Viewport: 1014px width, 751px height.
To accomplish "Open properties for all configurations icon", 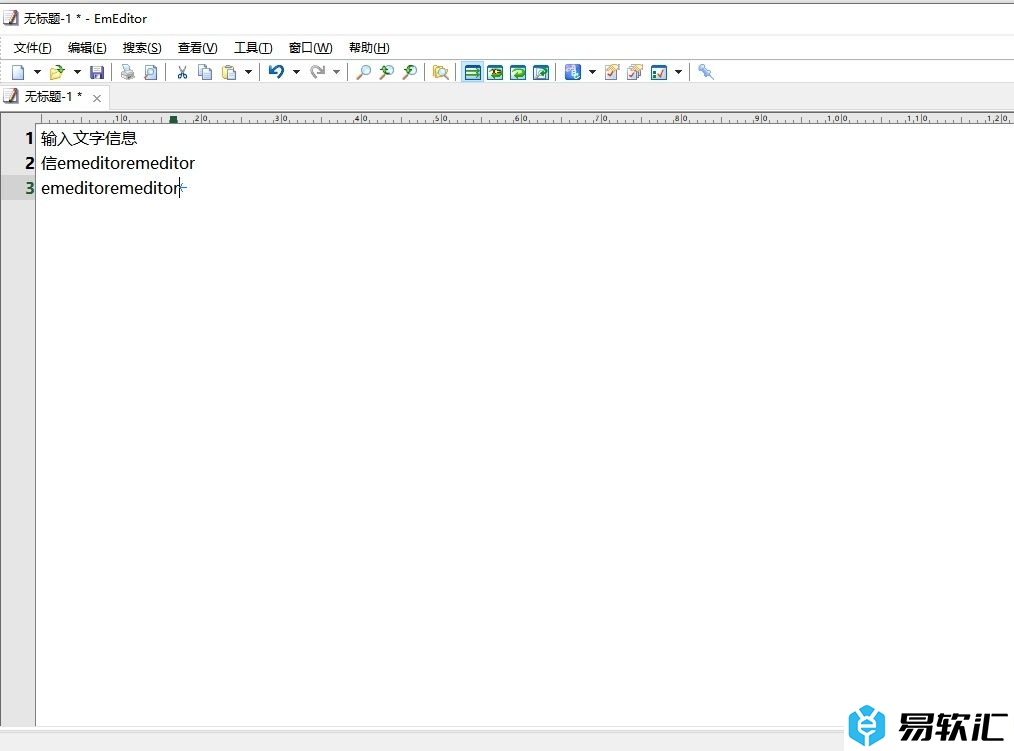I will point(635,72).
